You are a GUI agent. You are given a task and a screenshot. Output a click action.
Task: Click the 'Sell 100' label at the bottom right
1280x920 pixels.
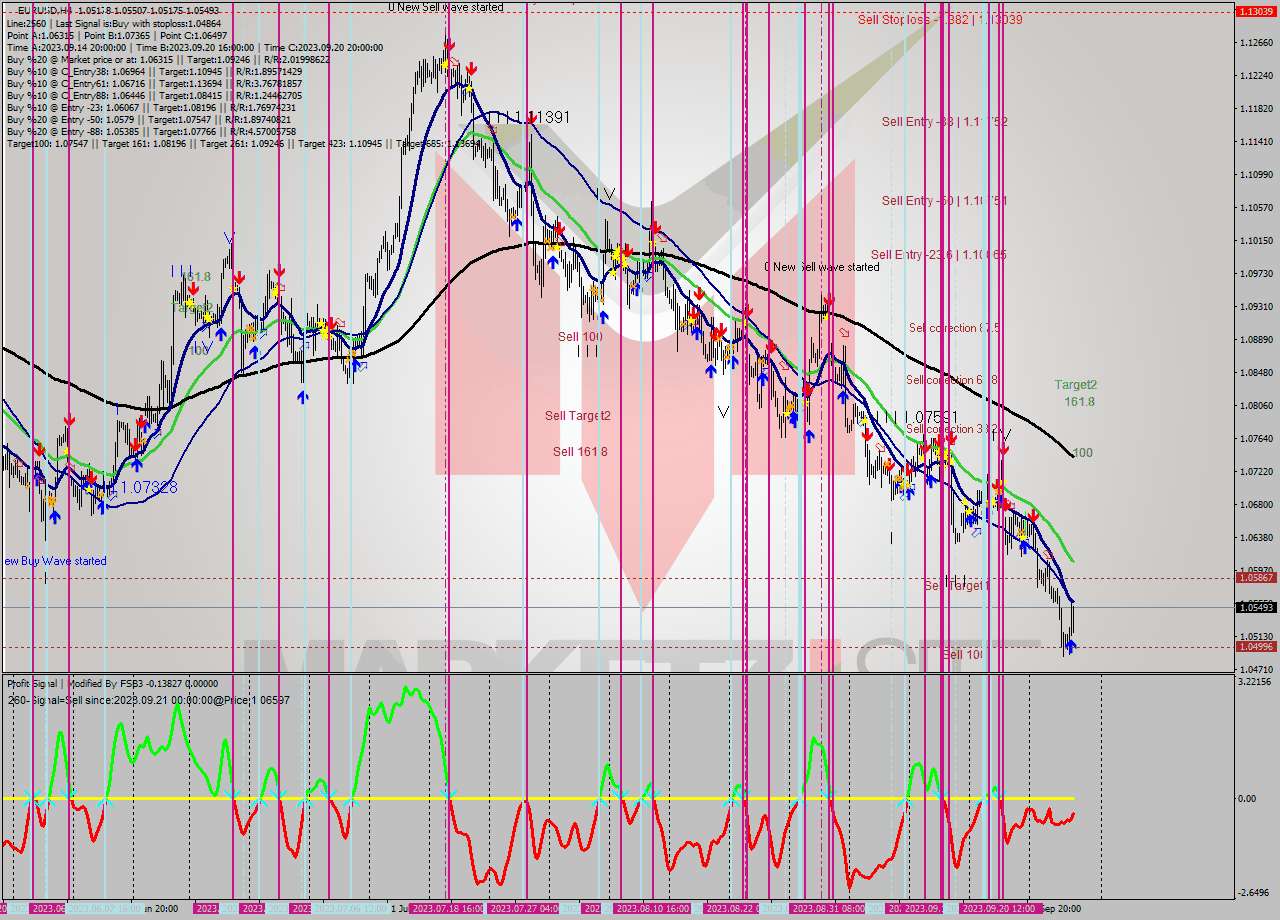click(963, 654)
